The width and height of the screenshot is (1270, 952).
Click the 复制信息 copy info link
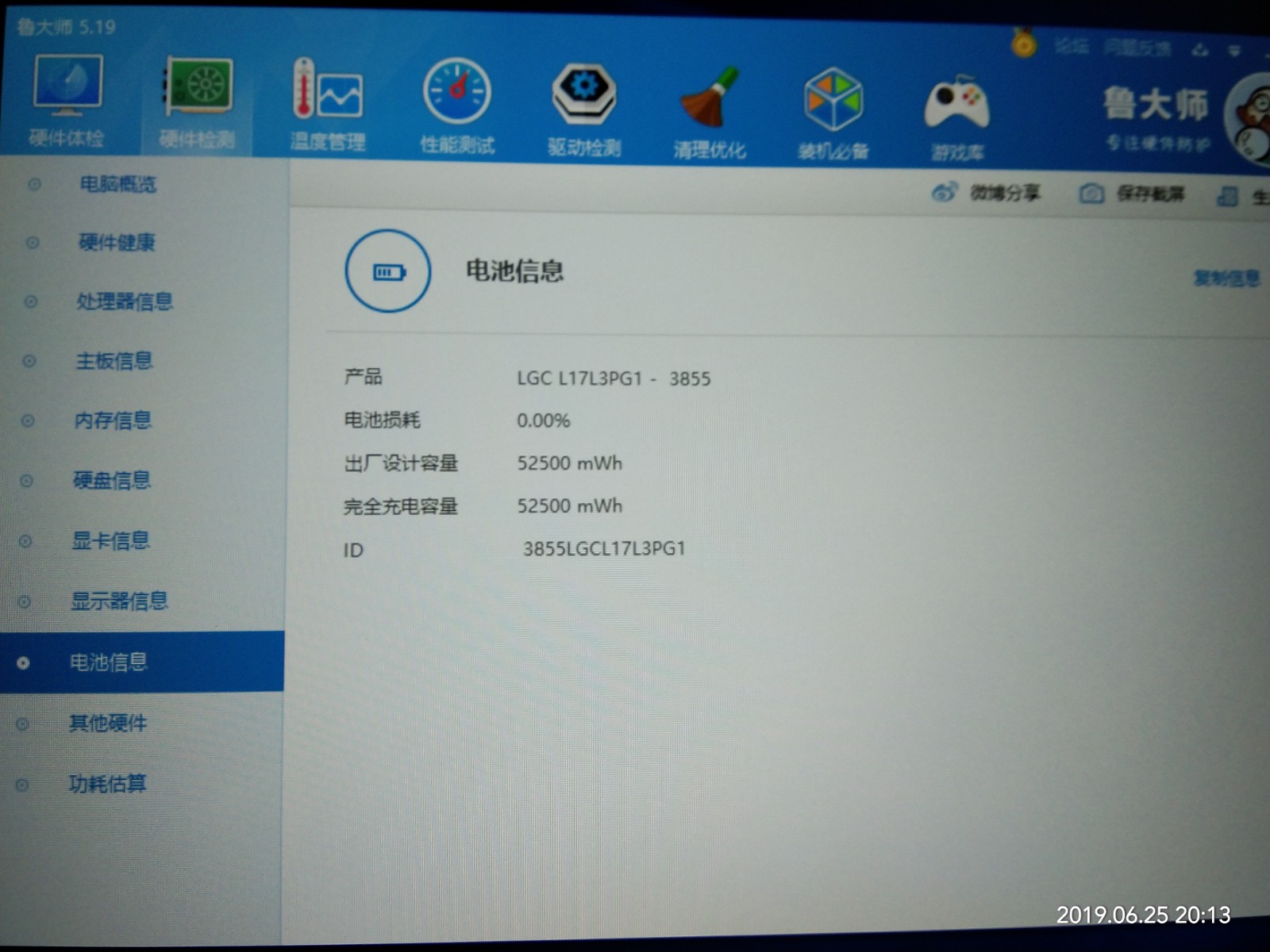[x=1227, y=278]
